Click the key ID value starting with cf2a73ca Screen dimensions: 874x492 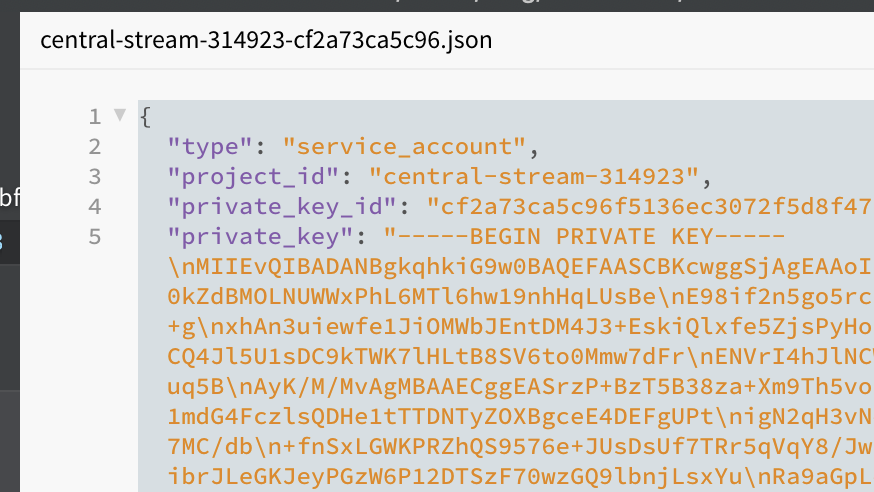(650, 207)
